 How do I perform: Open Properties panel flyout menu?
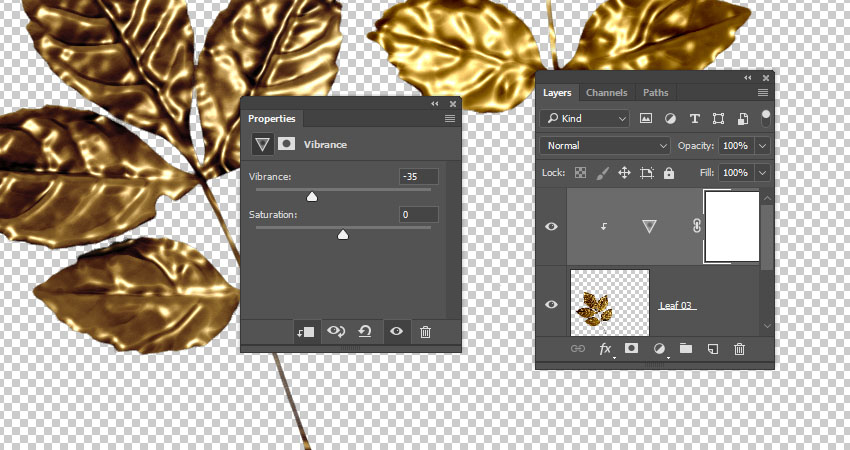449,119
